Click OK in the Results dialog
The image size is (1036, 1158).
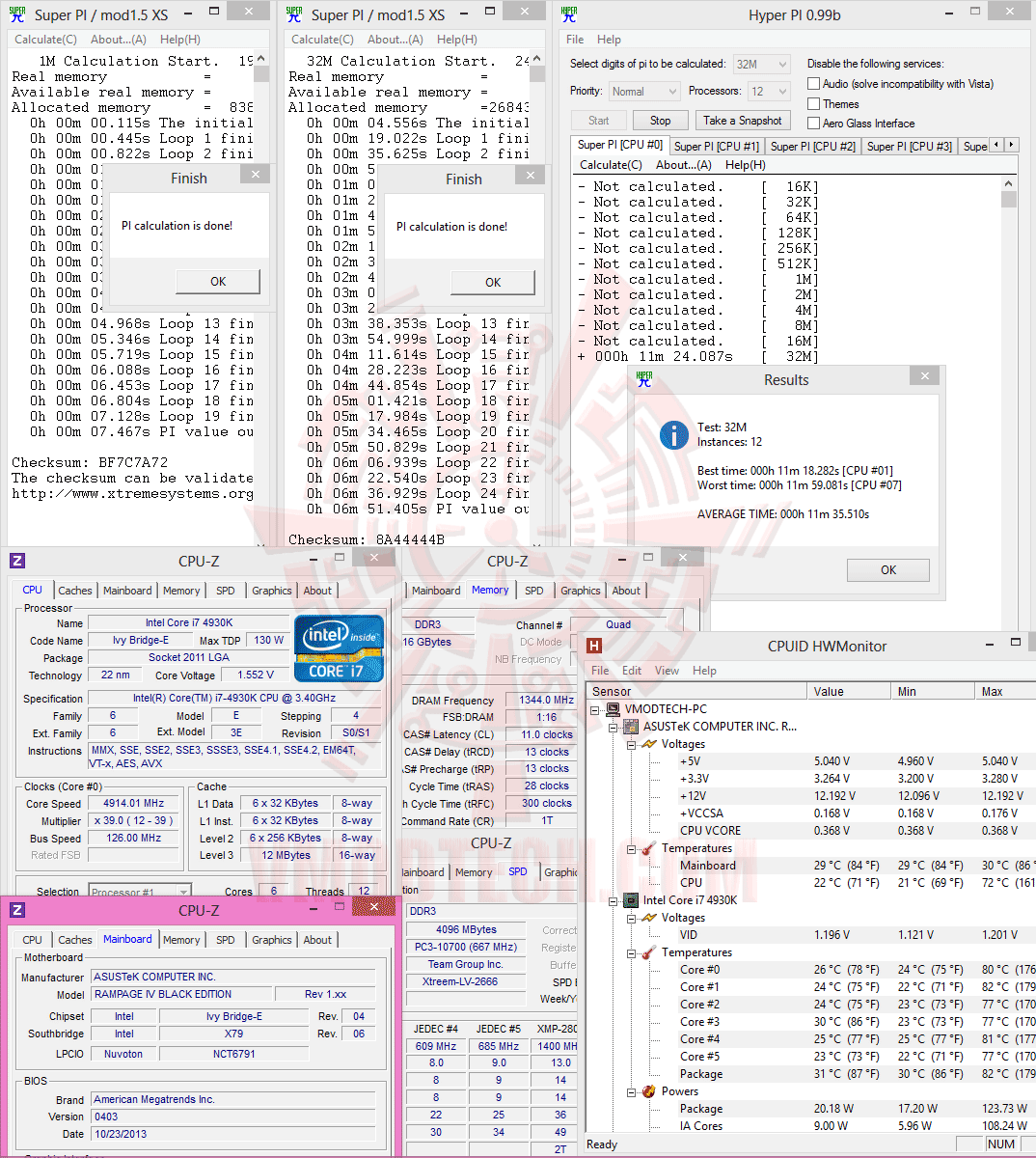click(x=888, y=570)
